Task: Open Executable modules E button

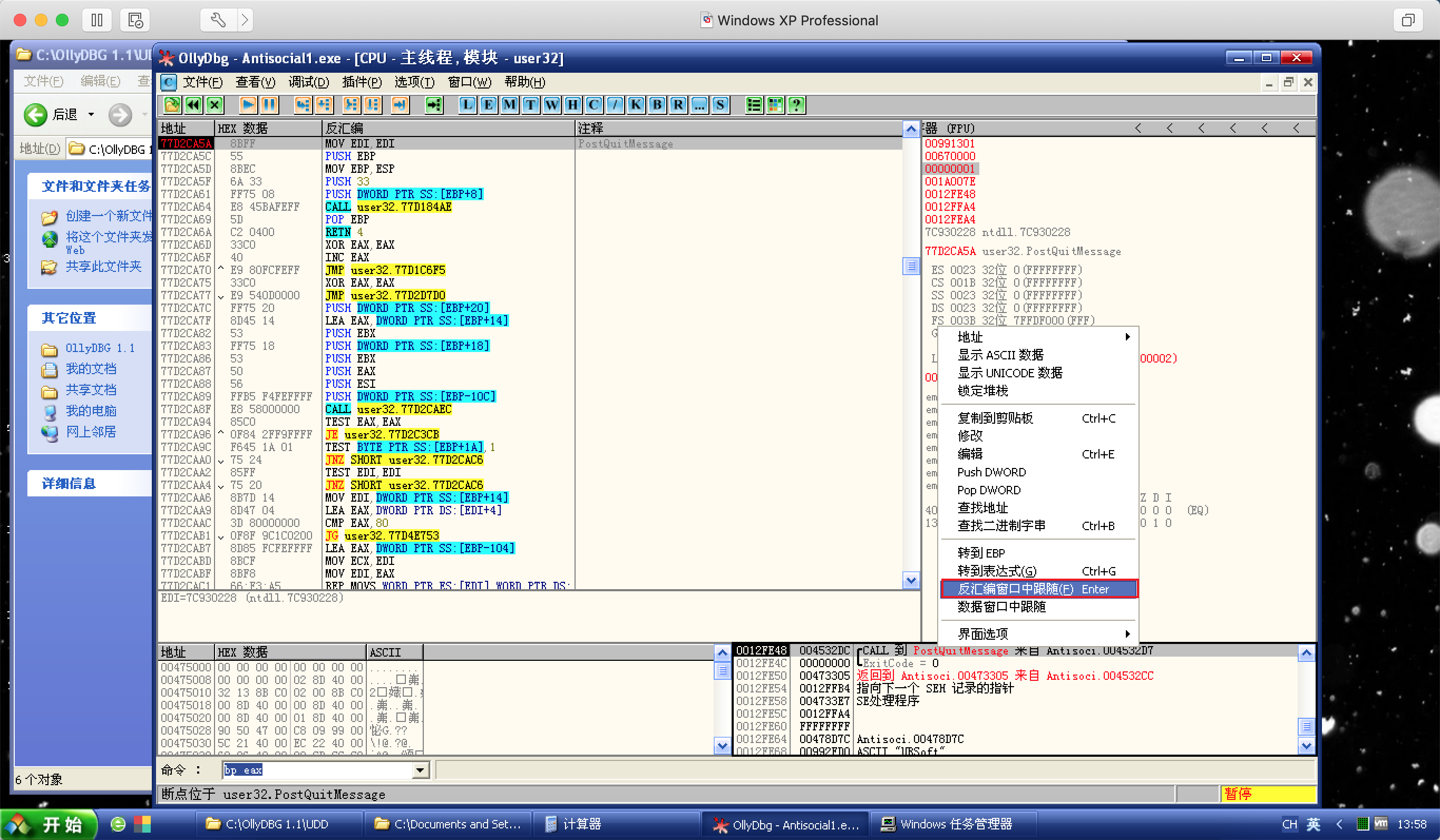Action: coord(488,104)
